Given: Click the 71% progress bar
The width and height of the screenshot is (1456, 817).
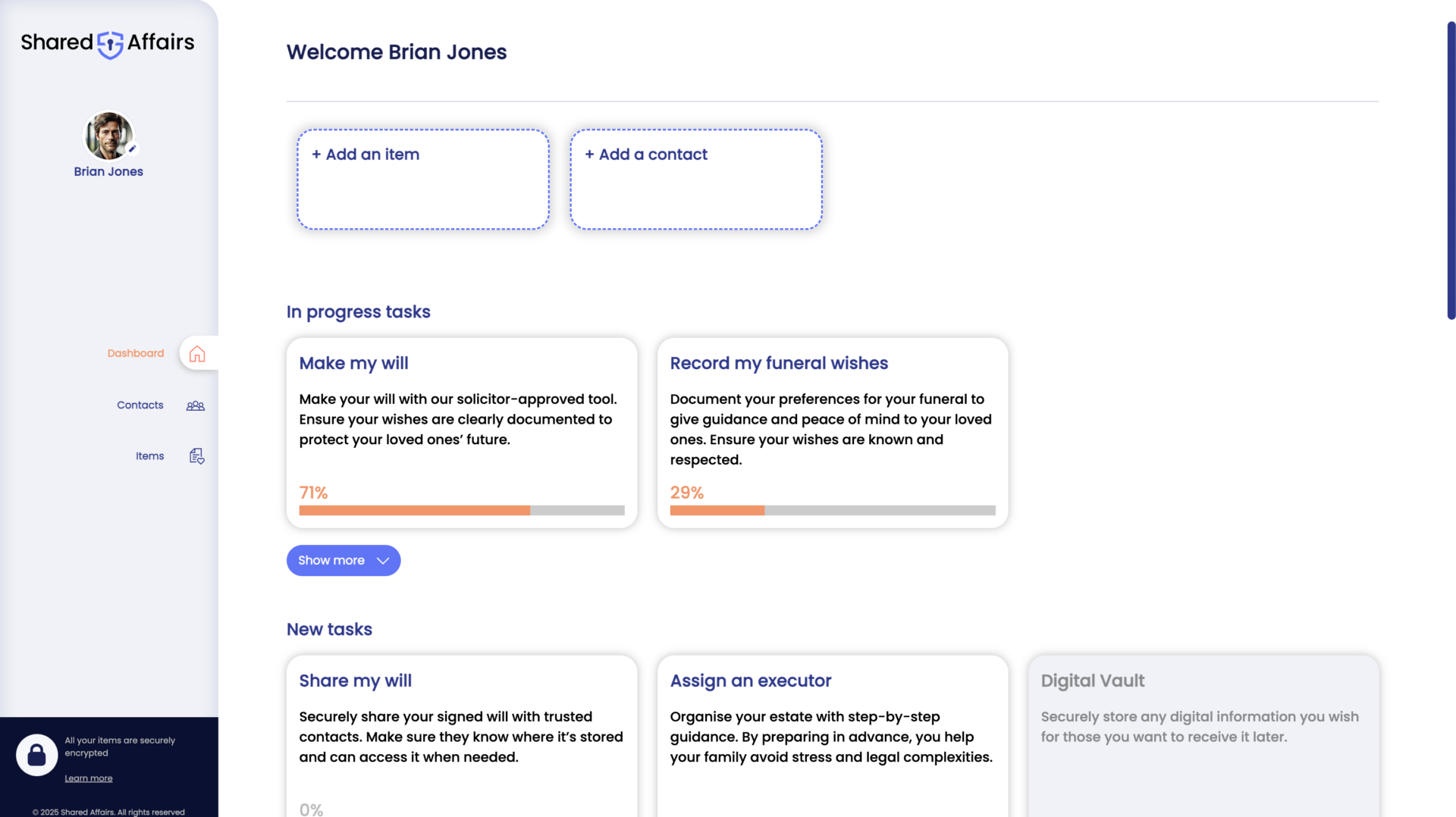Looking at the screenshot, I should [x=462, y=511].
